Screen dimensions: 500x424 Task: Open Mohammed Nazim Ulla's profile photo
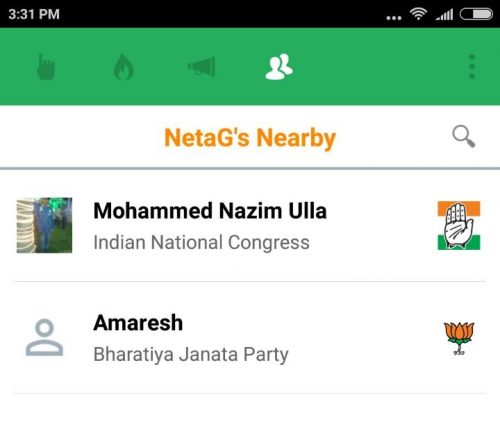click(x=44, y=225)
